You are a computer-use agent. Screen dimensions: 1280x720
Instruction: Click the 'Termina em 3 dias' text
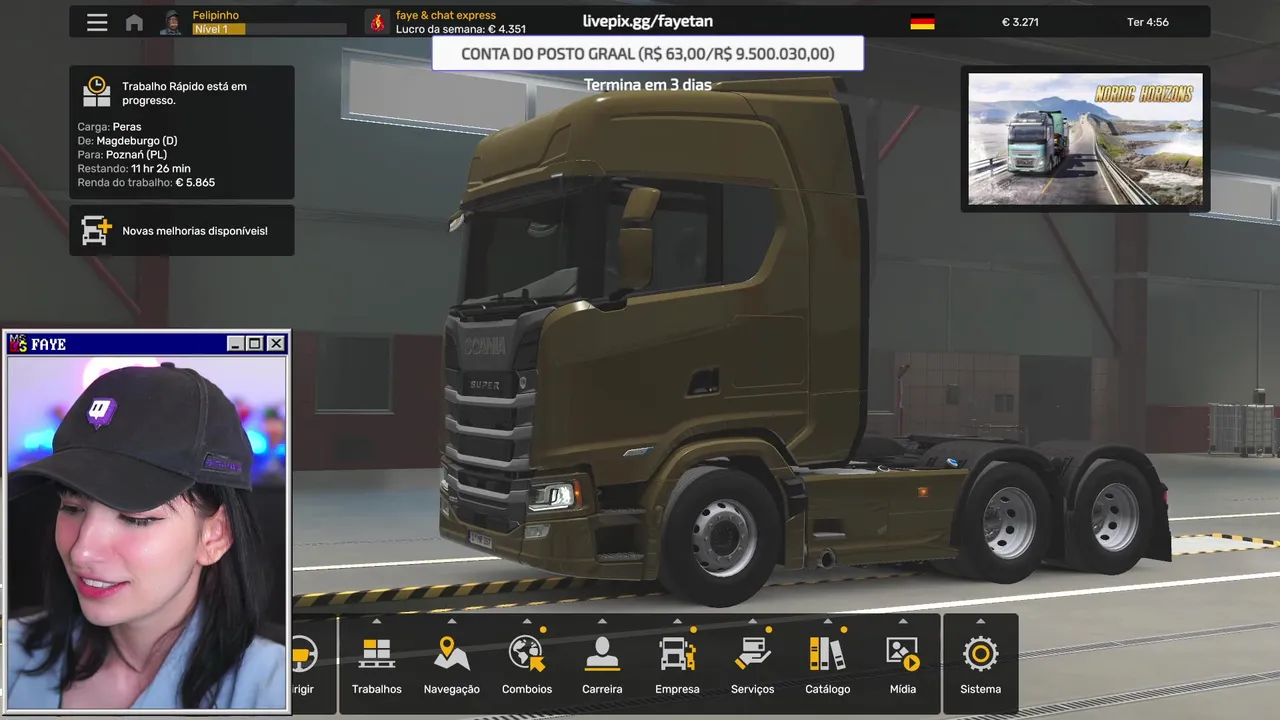click(648, 85)
